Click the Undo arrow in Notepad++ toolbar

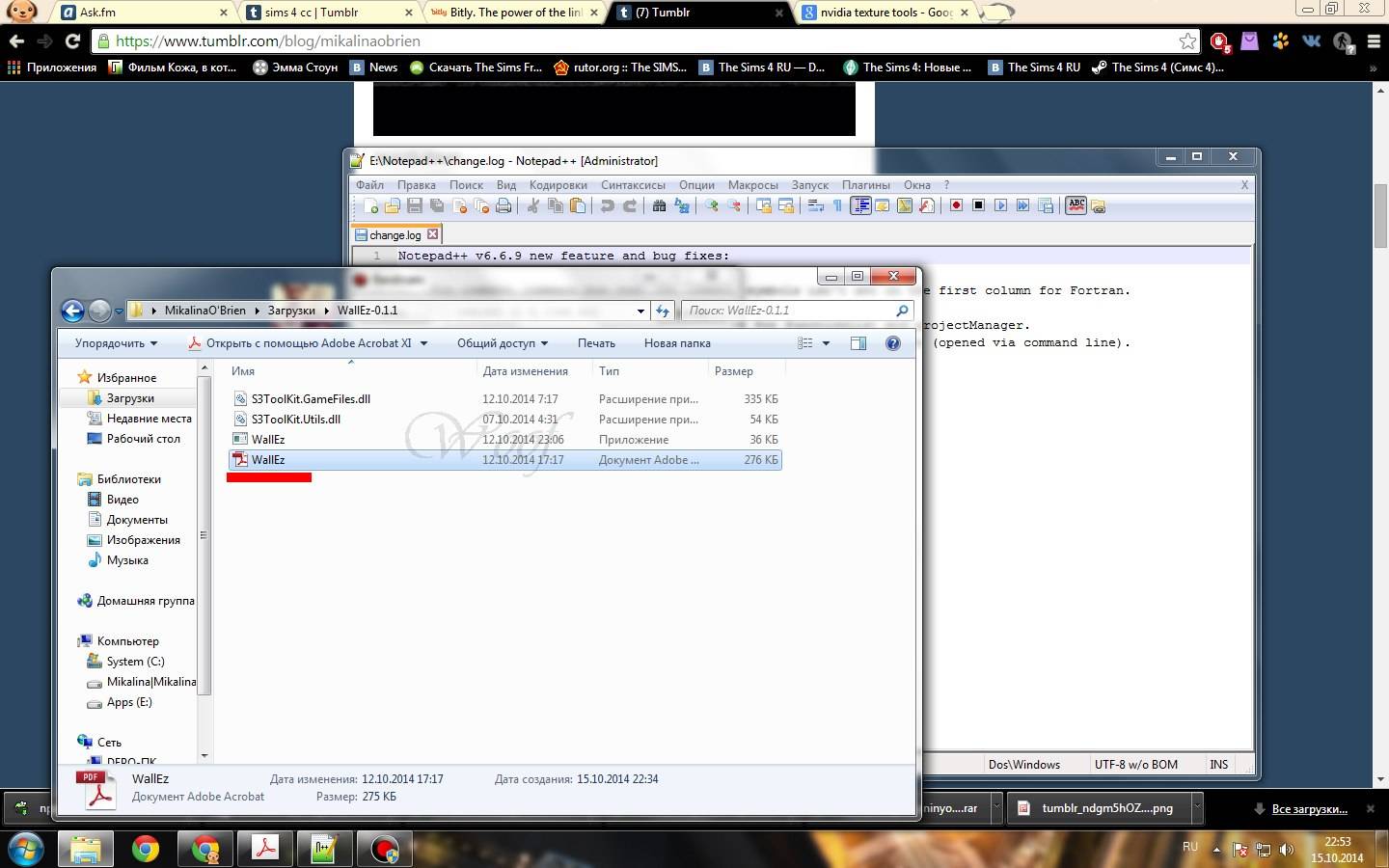point(607,205)
